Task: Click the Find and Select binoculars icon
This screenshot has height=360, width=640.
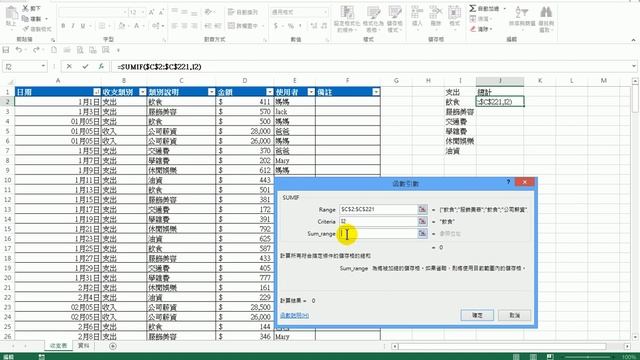Action: click(546, 12)
